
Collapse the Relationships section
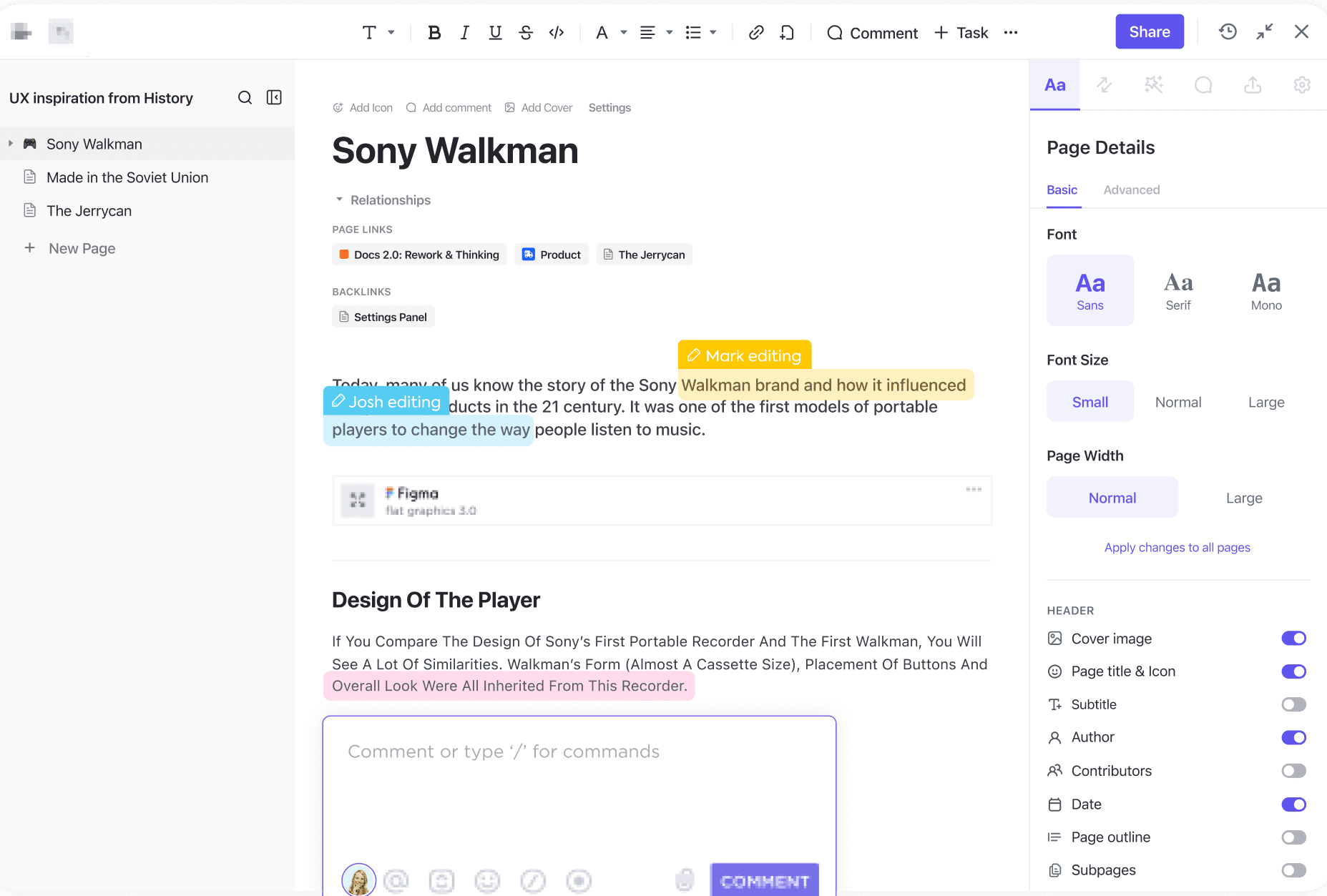click(339, 200)
